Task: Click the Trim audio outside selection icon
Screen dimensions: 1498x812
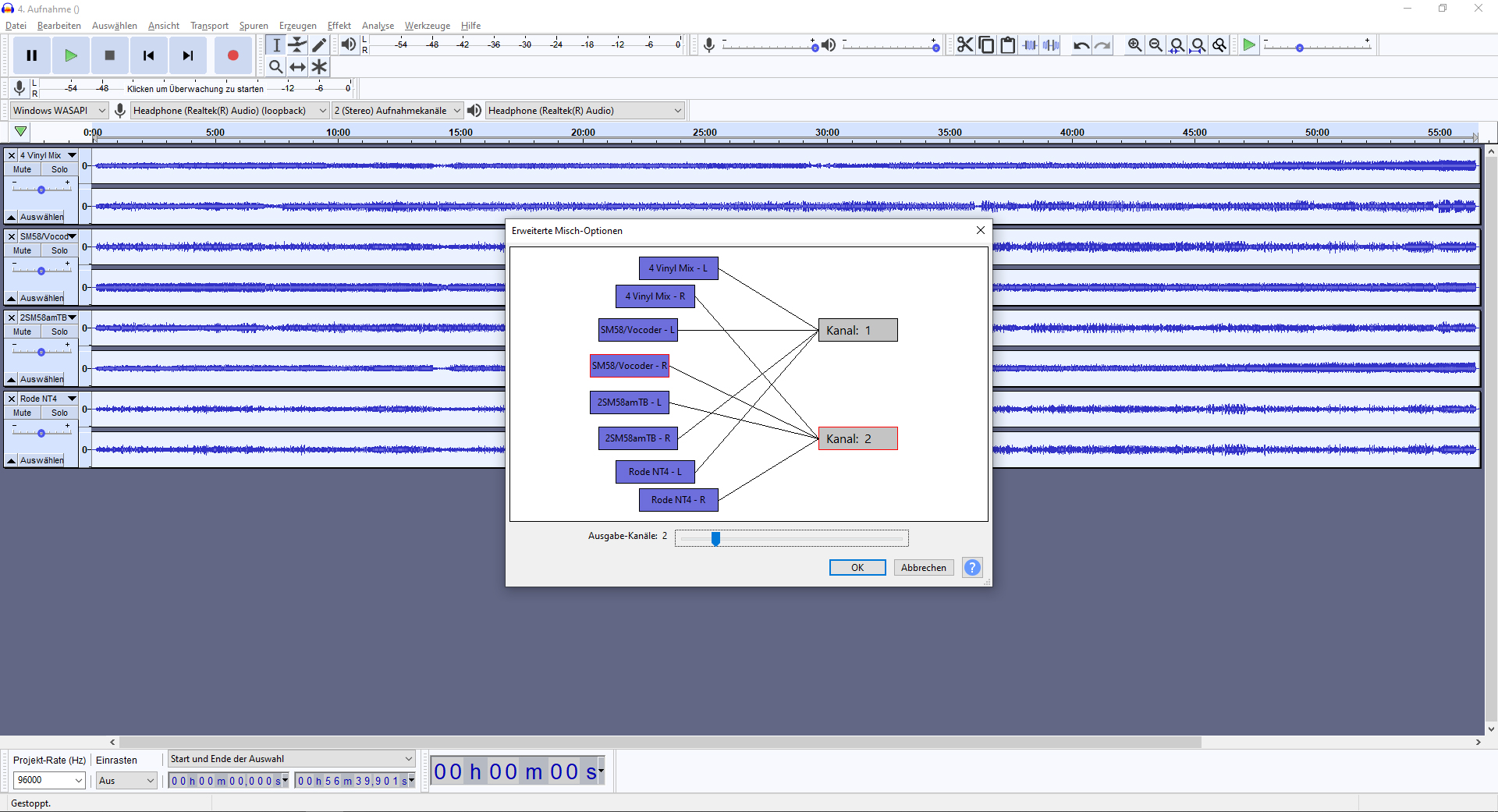Action: tap(1030, 45)
